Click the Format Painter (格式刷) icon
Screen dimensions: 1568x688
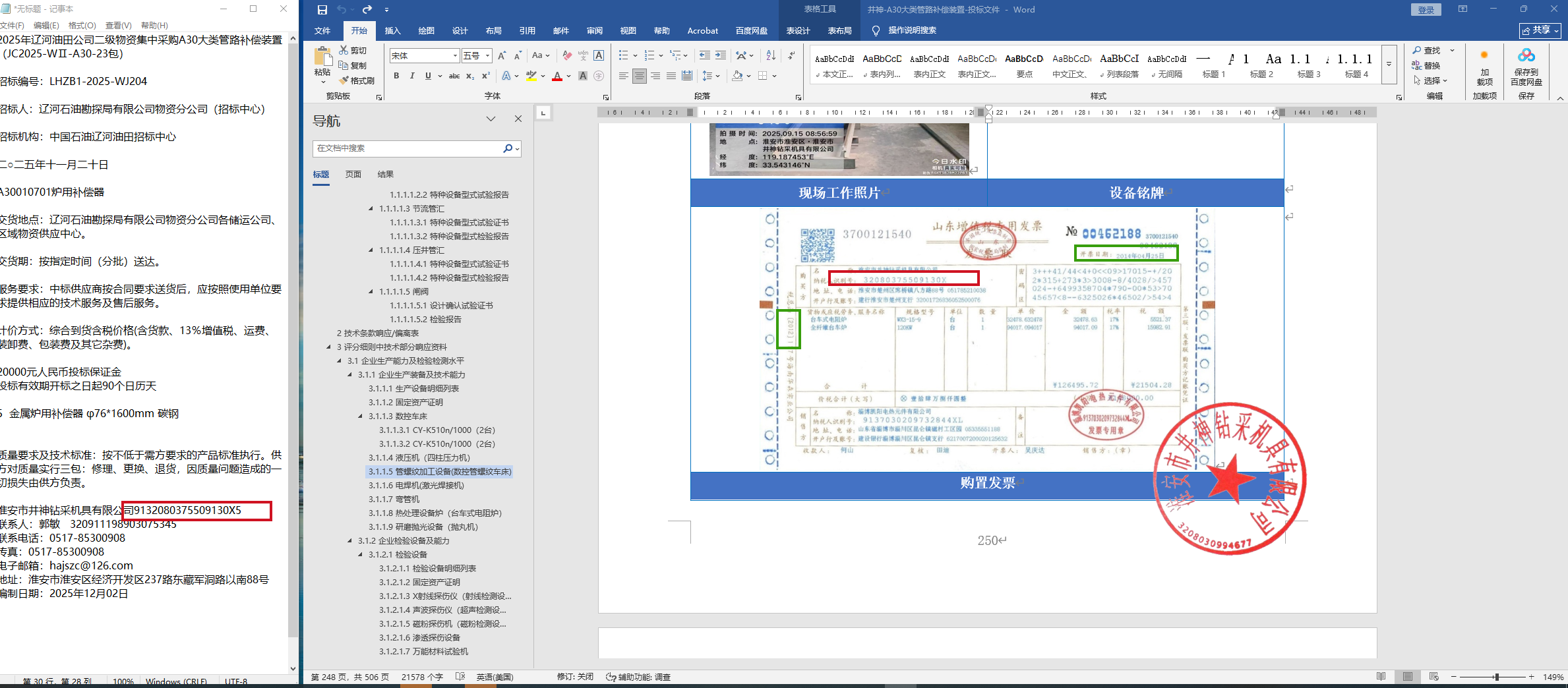pyautogui.click(x=357, y=80)
